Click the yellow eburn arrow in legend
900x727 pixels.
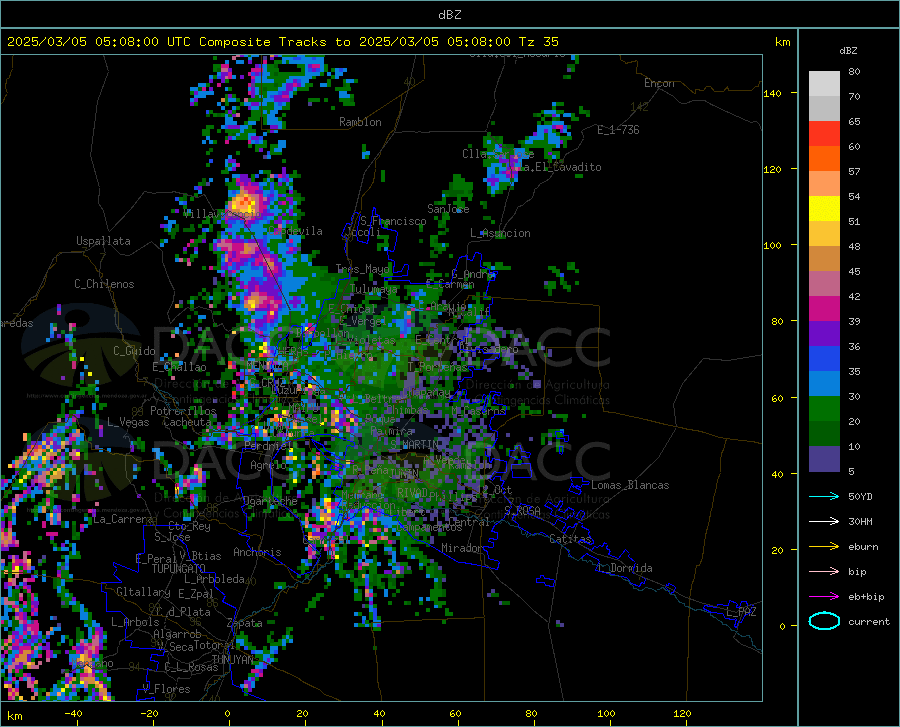coord(824,546)
